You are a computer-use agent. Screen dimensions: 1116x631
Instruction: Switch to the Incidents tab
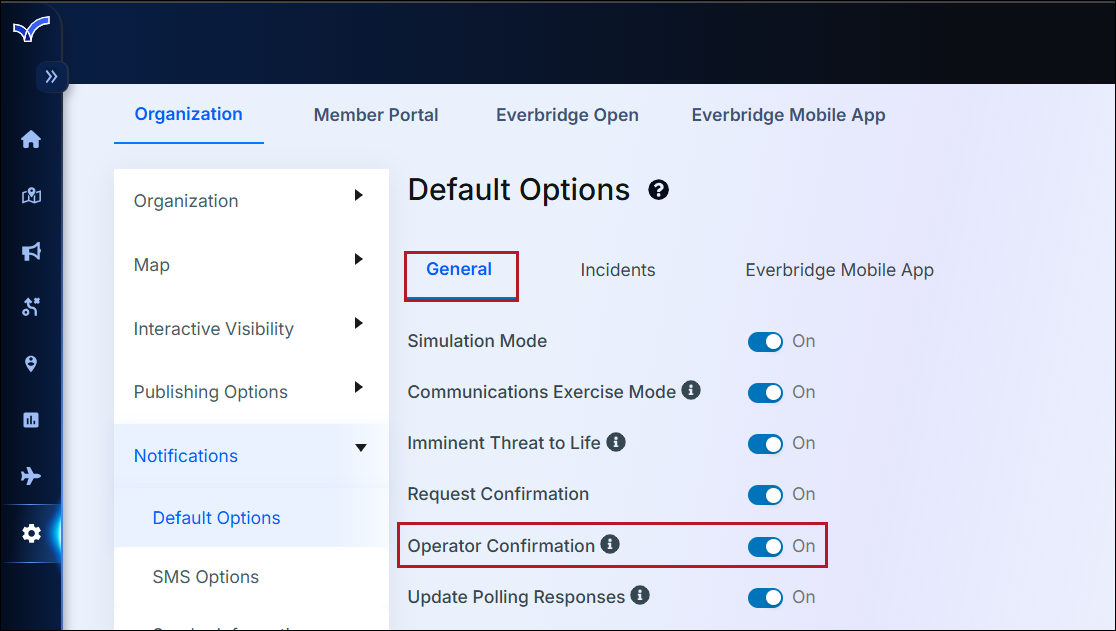617,270
